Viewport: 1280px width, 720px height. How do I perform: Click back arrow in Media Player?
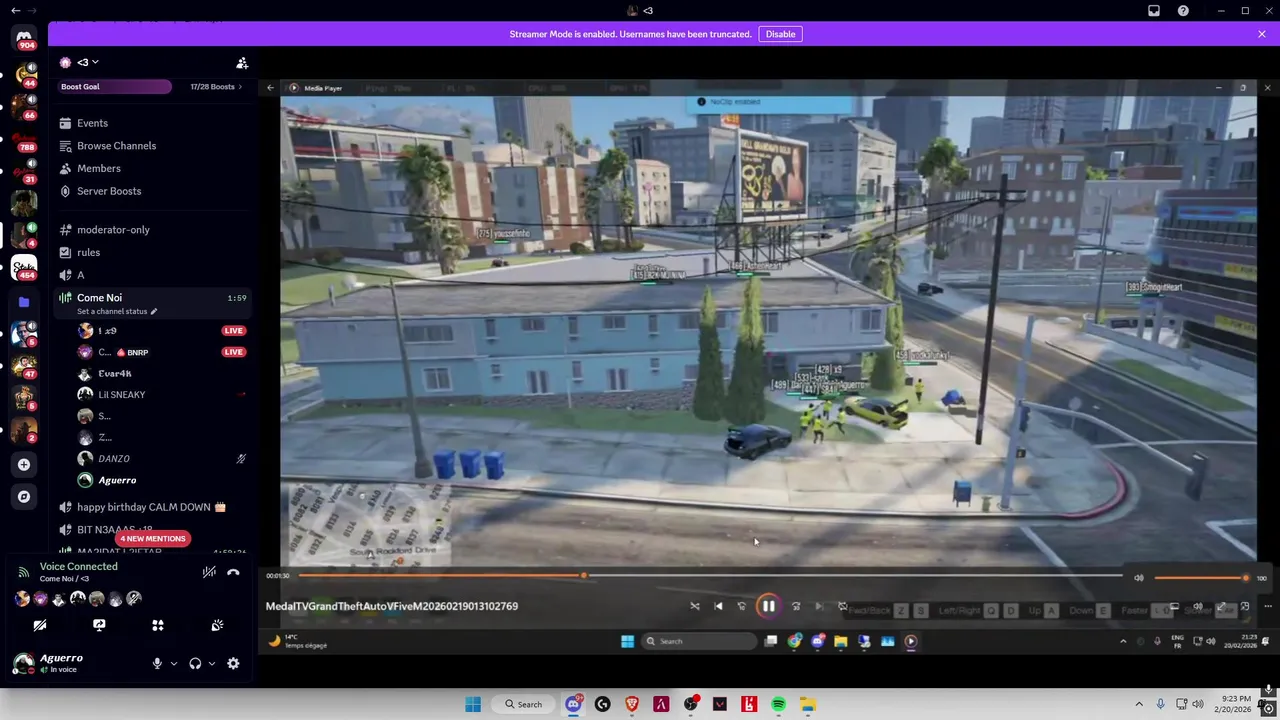[270, 88]
